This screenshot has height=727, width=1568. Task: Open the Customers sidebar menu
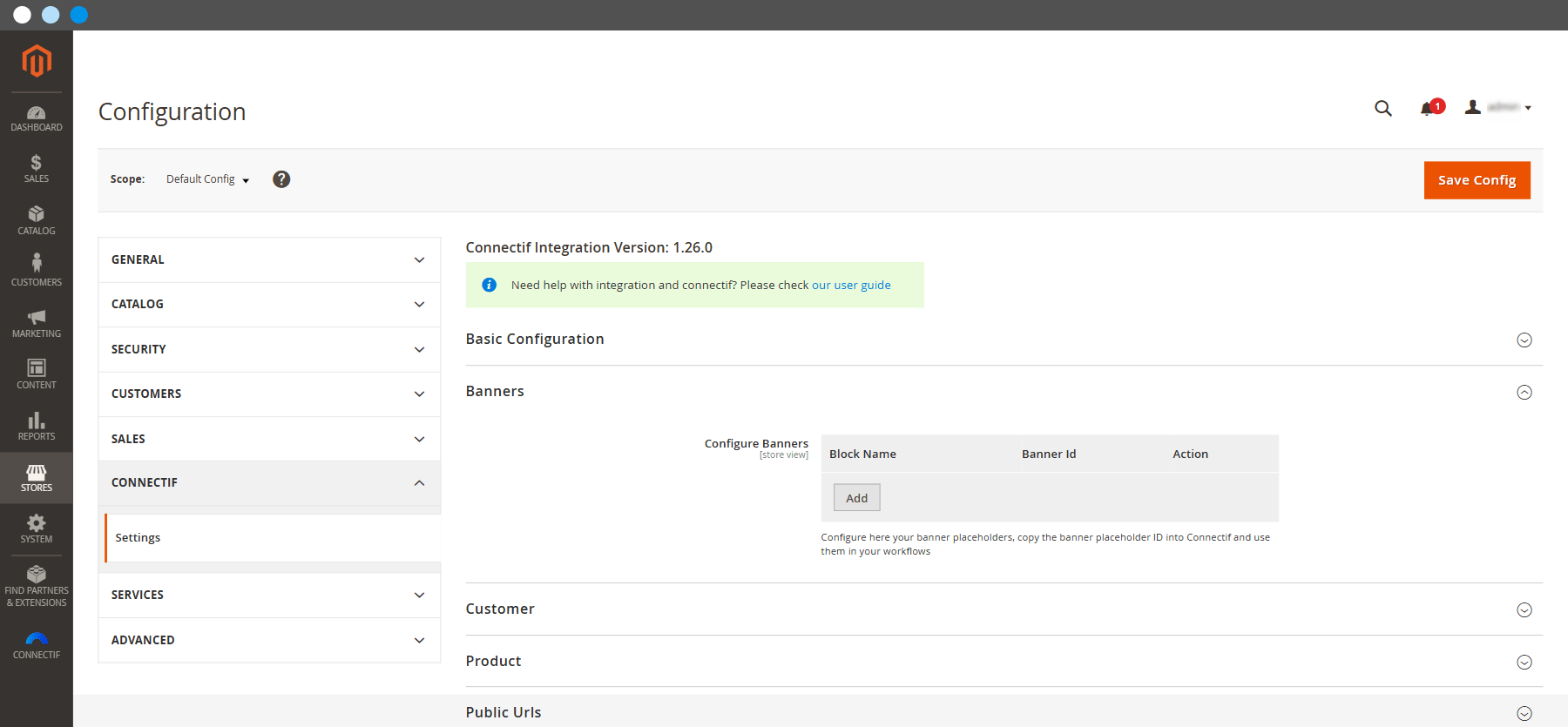(37, 272)
